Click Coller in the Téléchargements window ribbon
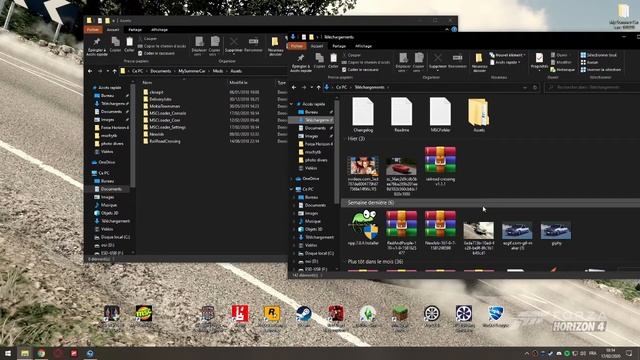 coord(333,61)
